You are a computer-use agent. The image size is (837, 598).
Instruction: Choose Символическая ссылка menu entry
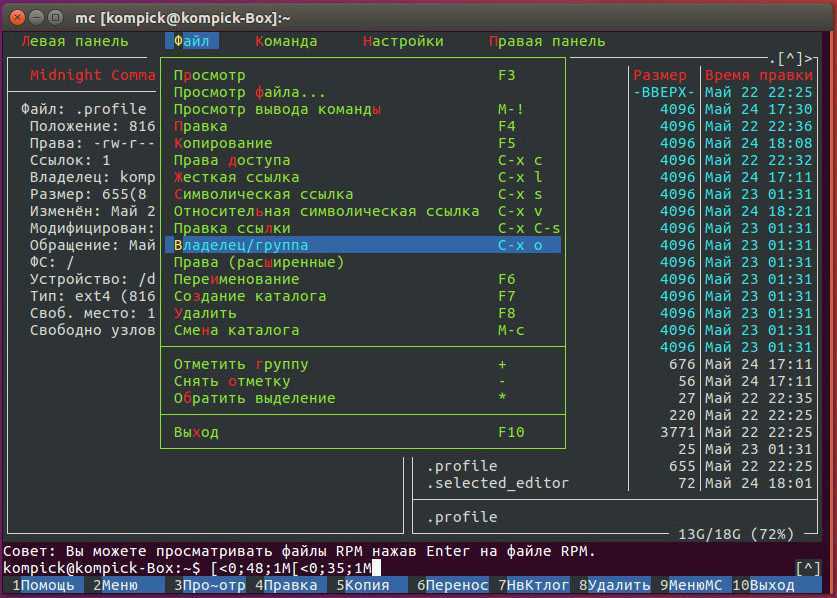click(x=263, y=194)
